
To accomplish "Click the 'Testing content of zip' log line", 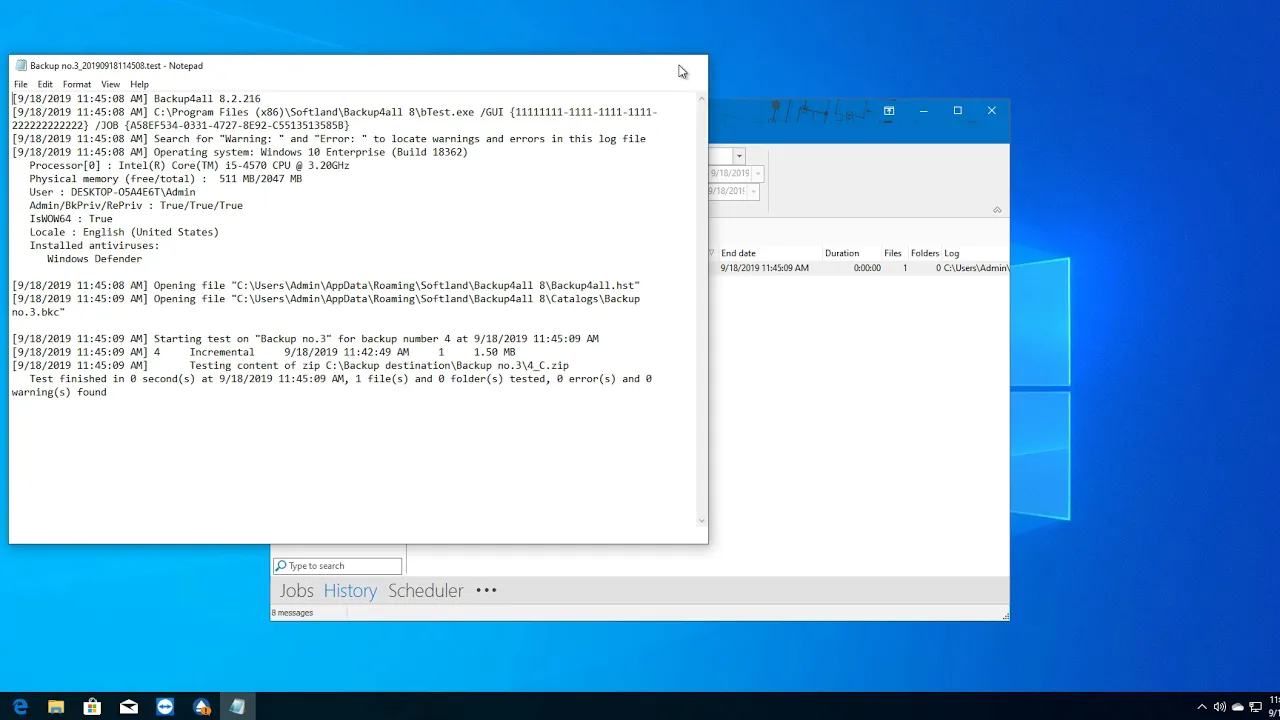I will [x=290, y=366].
